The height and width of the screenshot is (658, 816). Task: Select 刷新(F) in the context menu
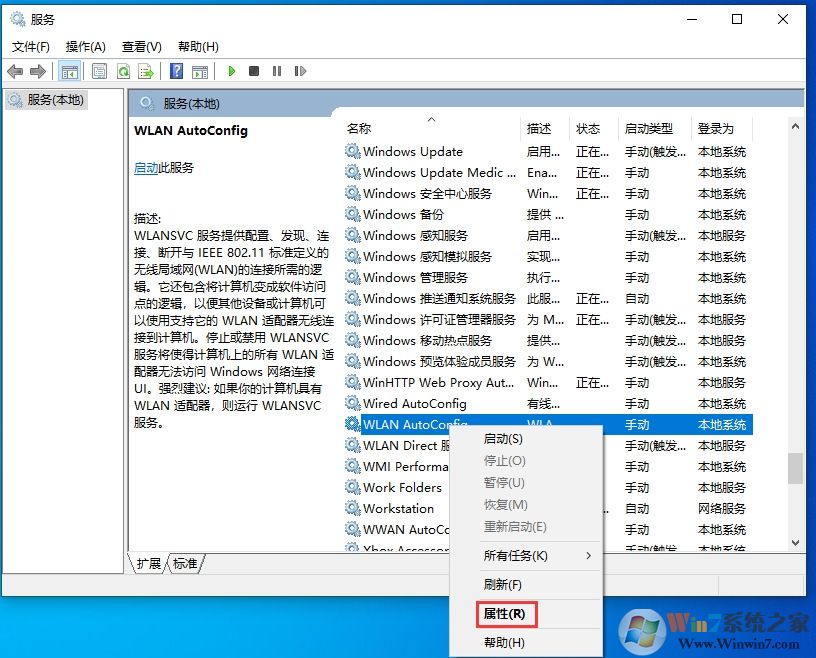(503, 585)
